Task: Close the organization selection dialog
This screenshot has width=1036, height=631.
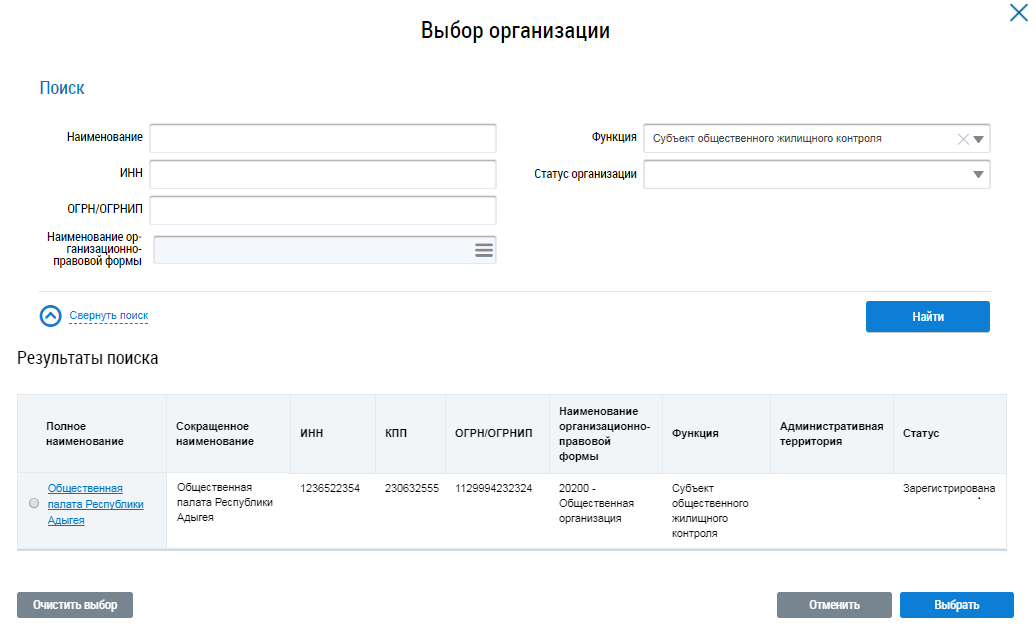Action: tap(1020, 13)
